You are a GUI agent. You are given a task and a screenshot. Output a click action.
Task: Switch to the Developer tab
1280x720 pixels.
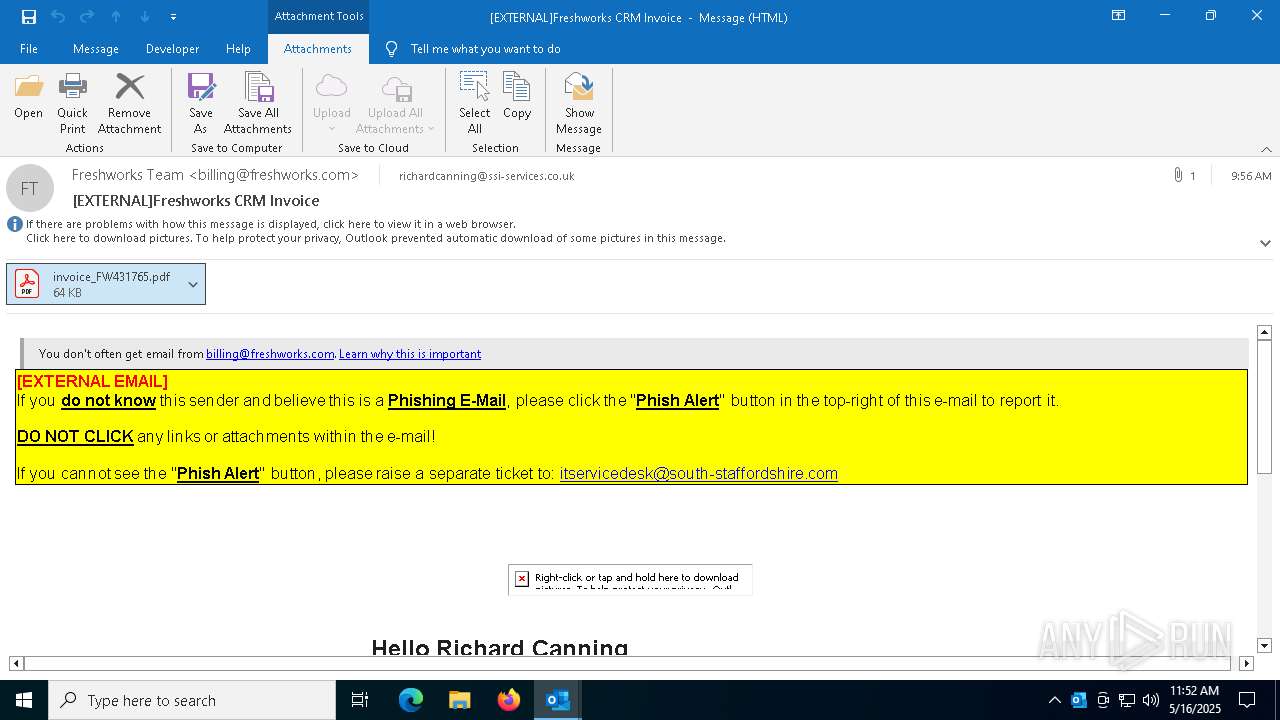point(172,48)
